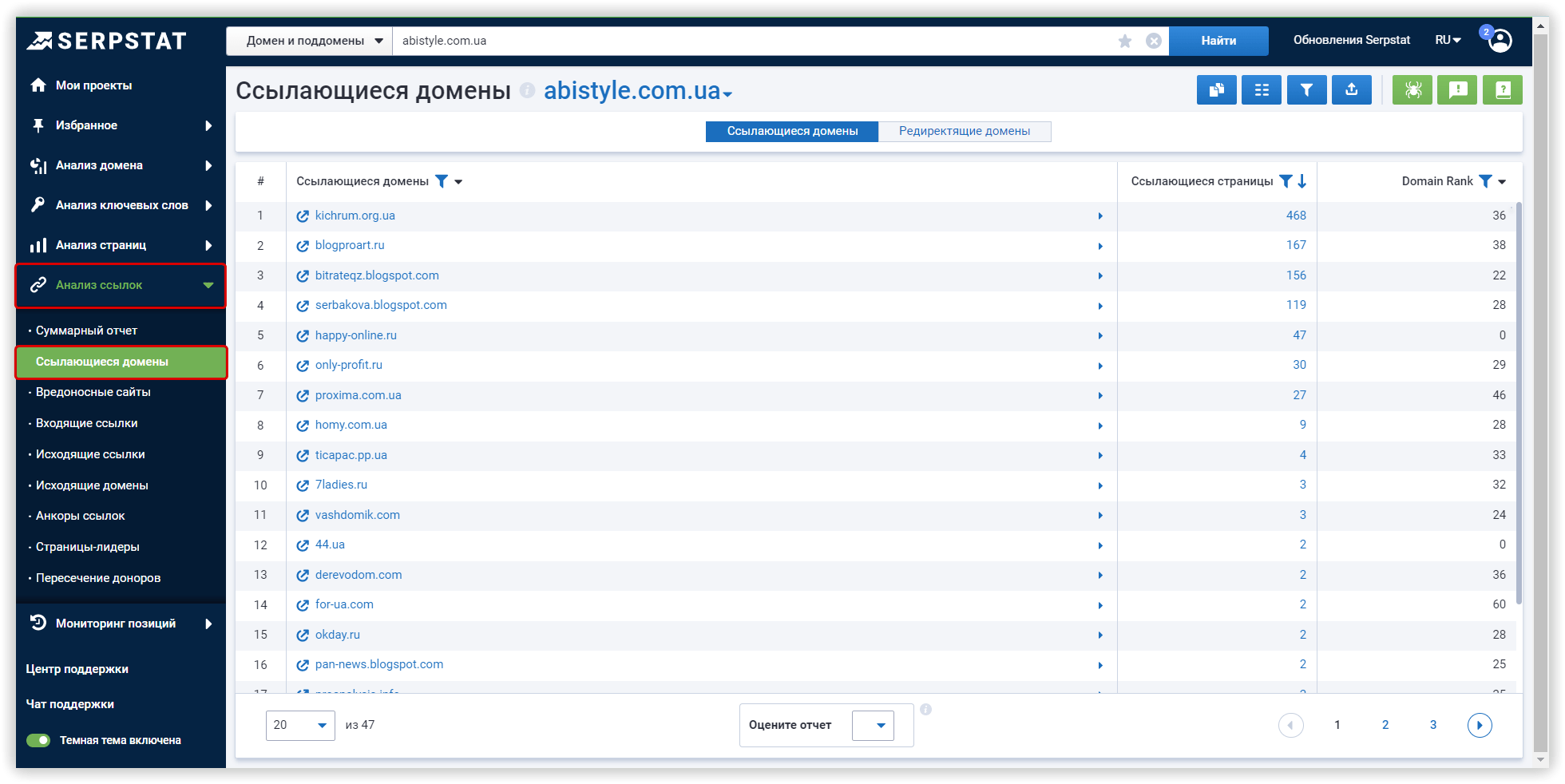Click the export upload icon button
The width and height of the screenshot is (1565, 784).
(x=1351, y=90)
